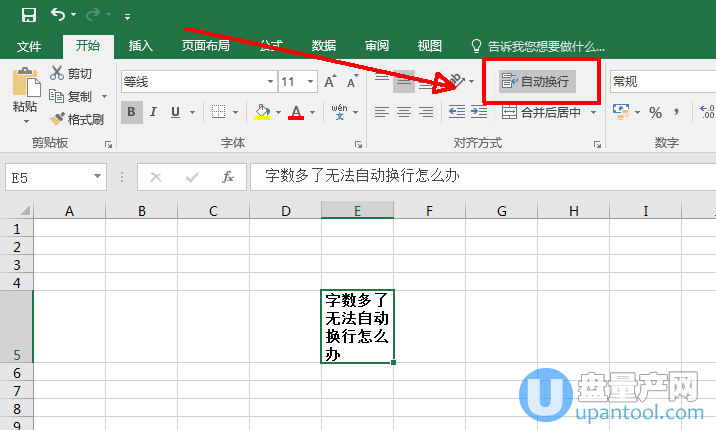Open the number format dropdown (常规)
The height and width of the screenshot is (430, 716).
coord(660,81)
